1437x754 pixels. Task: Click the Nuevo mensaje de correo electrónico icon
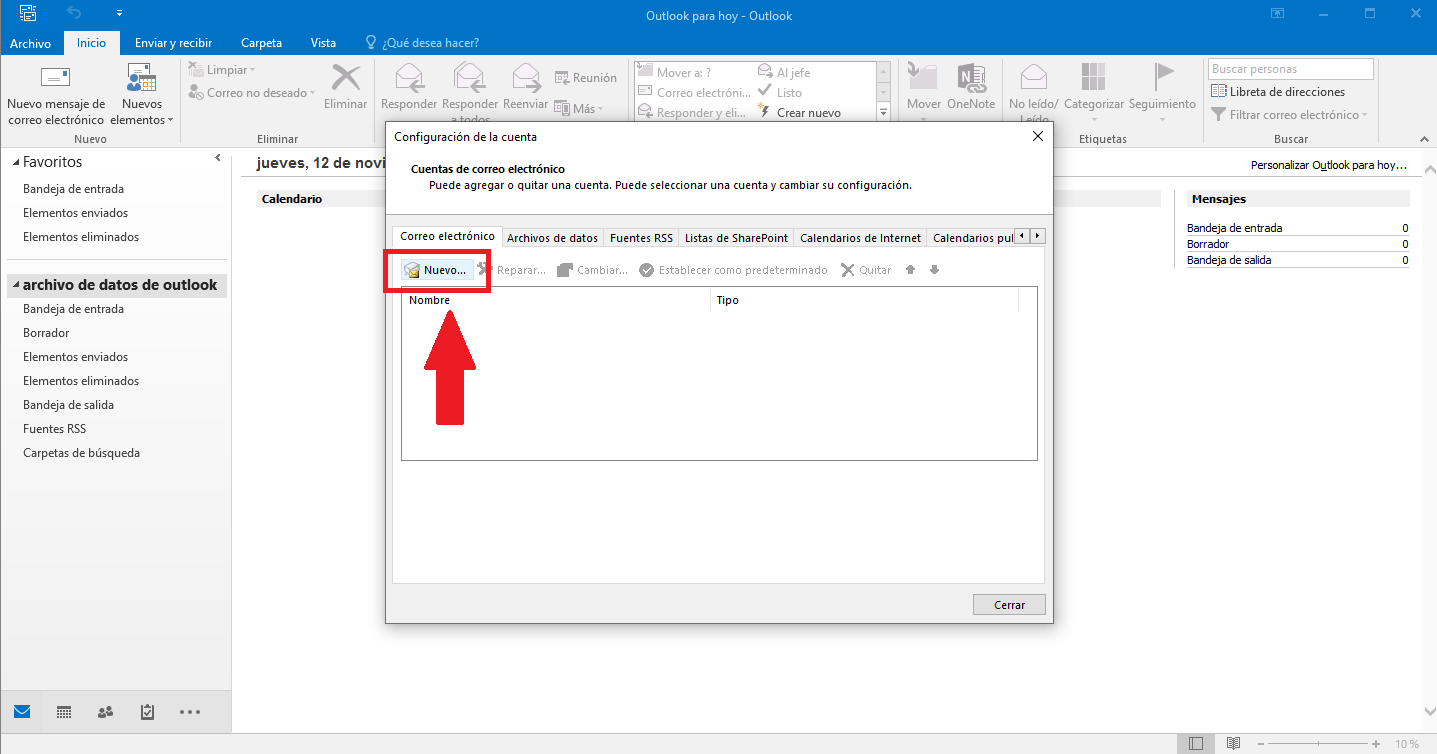(x=55, y=78)
